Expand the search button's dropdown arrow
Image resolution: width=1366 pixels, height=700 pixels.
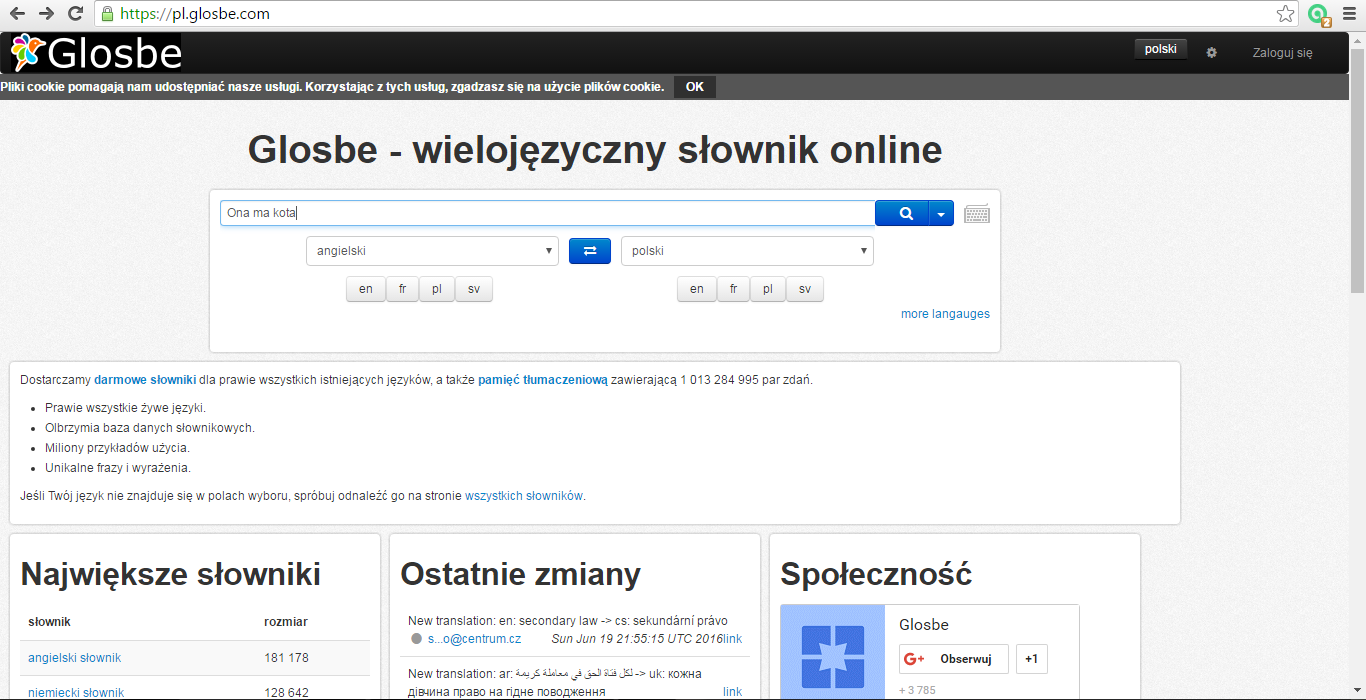point(941,212)
